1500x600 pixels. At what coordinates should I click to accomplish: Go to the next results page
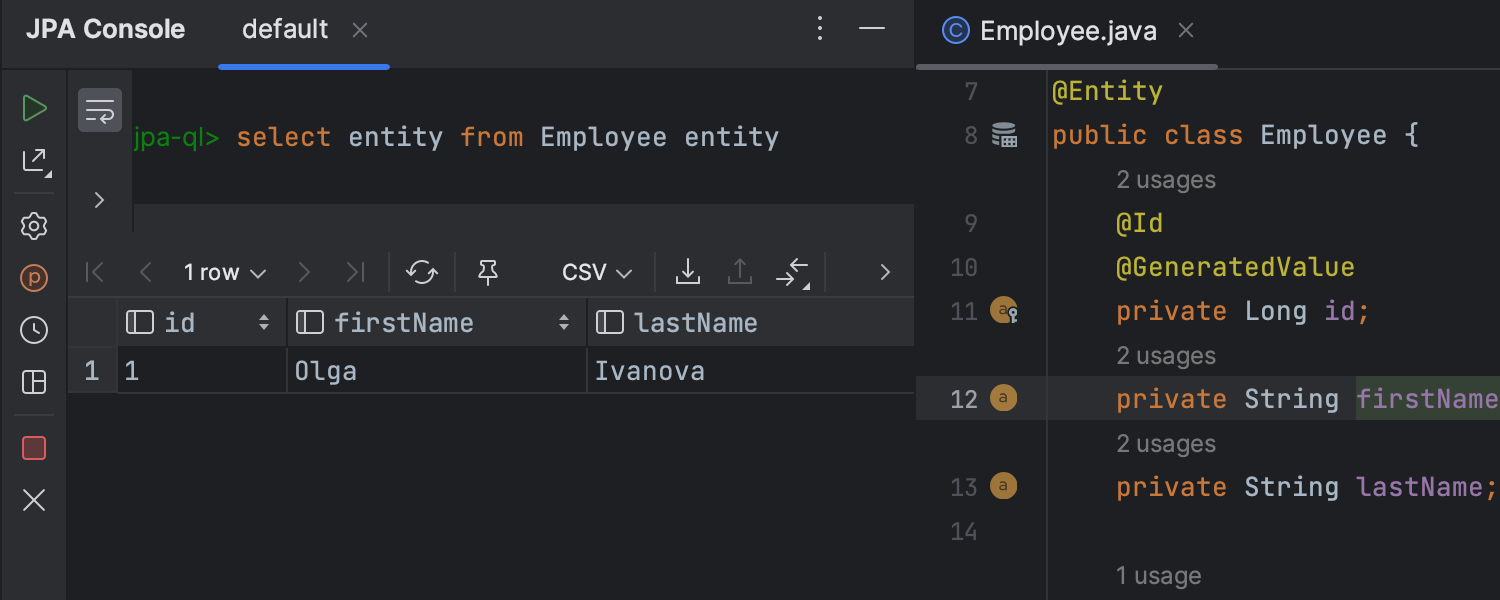tap(305, 272)
